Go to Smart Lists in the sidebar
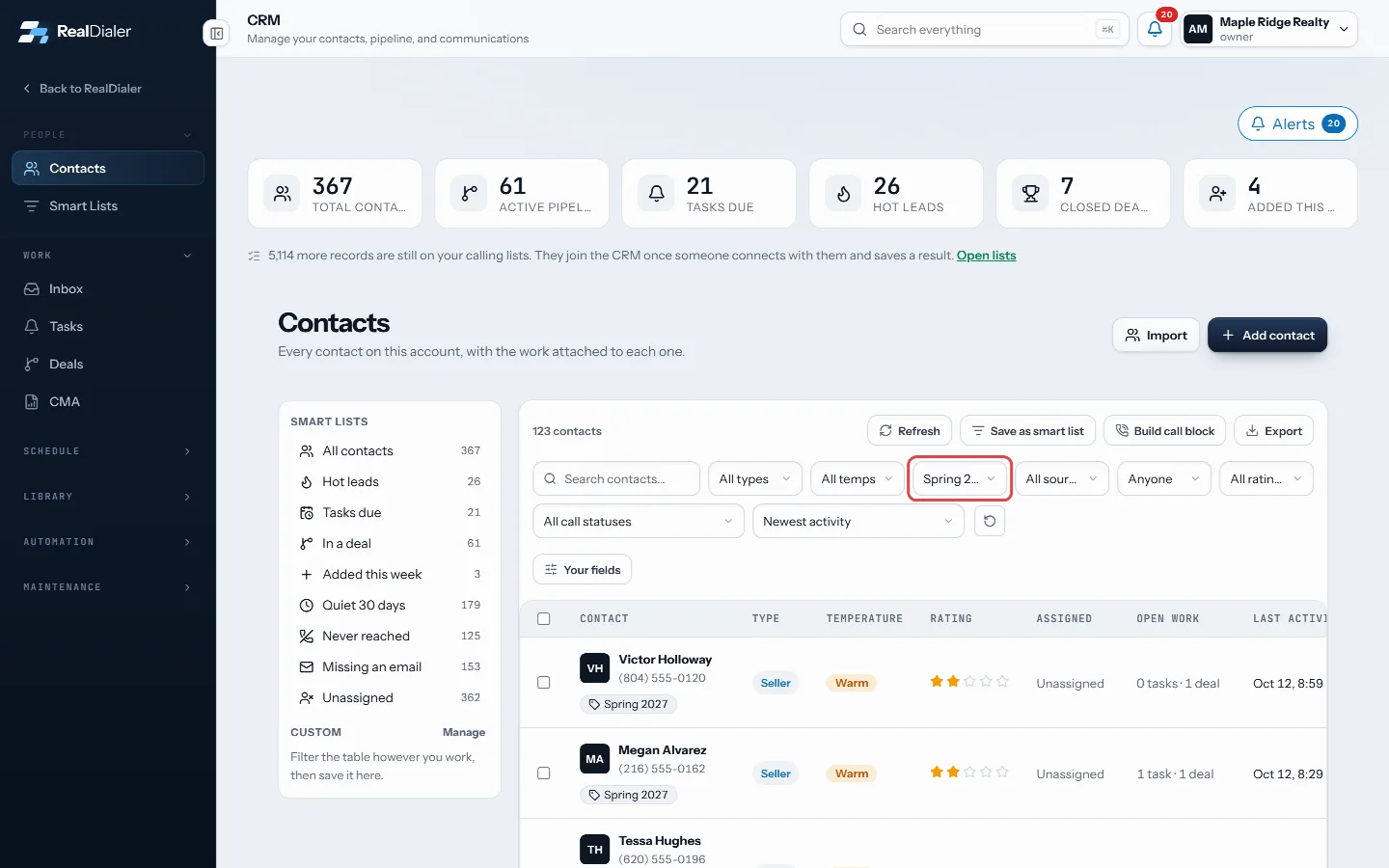The image size is (1389, 868). 108,206
